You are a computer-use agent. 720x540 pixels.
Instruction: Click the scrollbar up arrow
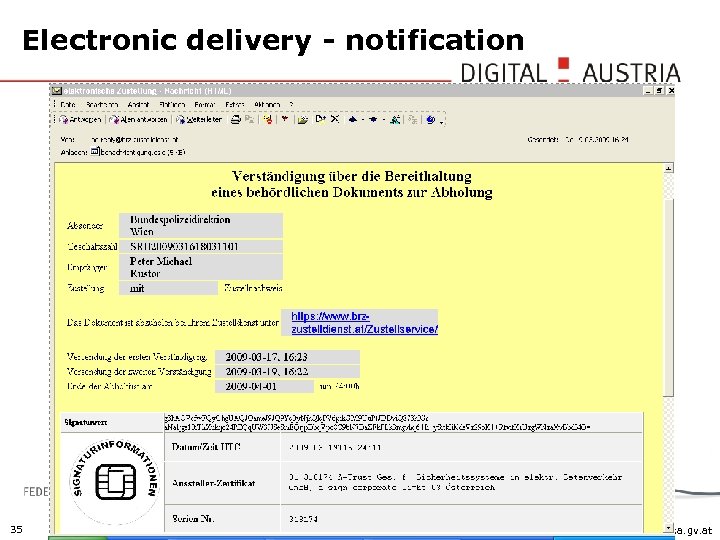669,168
